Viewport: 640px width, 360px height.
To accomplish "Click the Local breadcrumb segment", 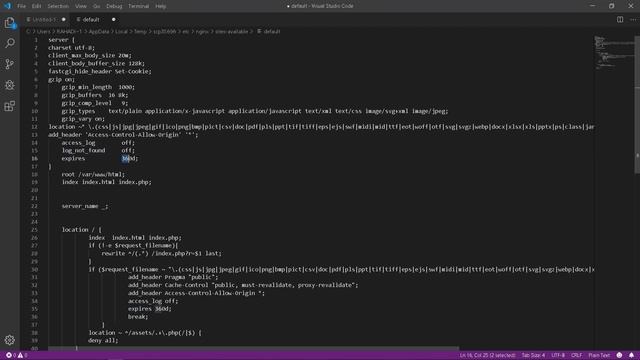I will tap(121, 31).
